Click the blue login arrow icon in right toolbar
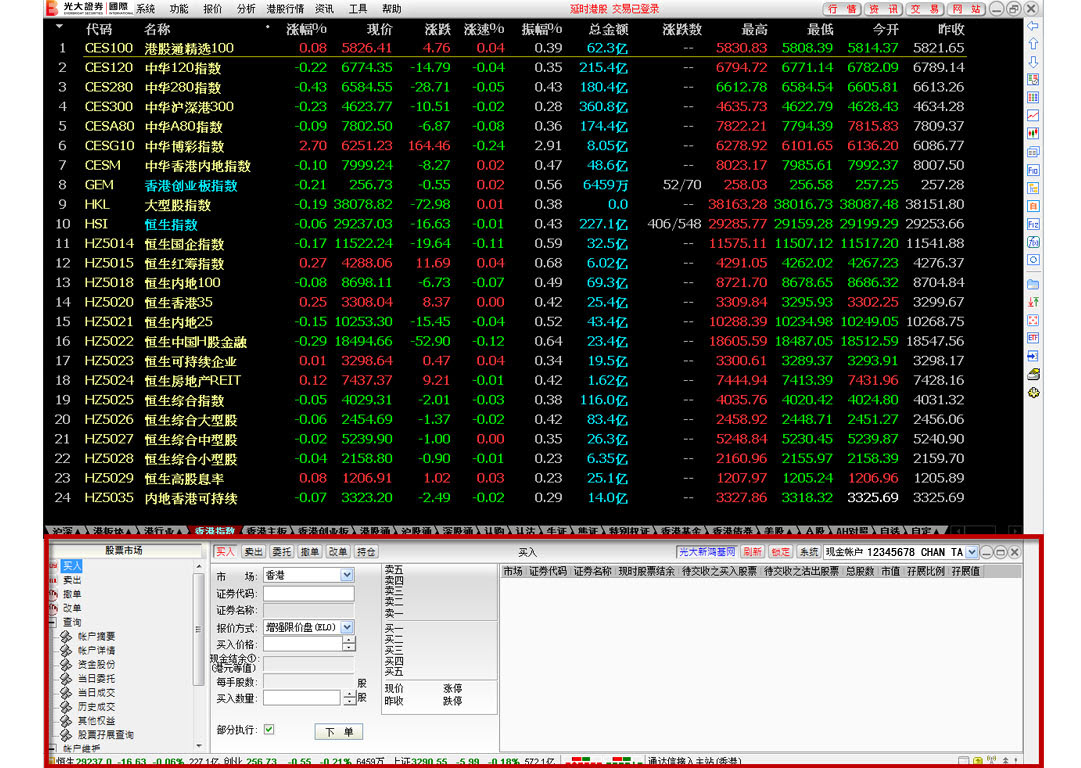 point(1033,356)
